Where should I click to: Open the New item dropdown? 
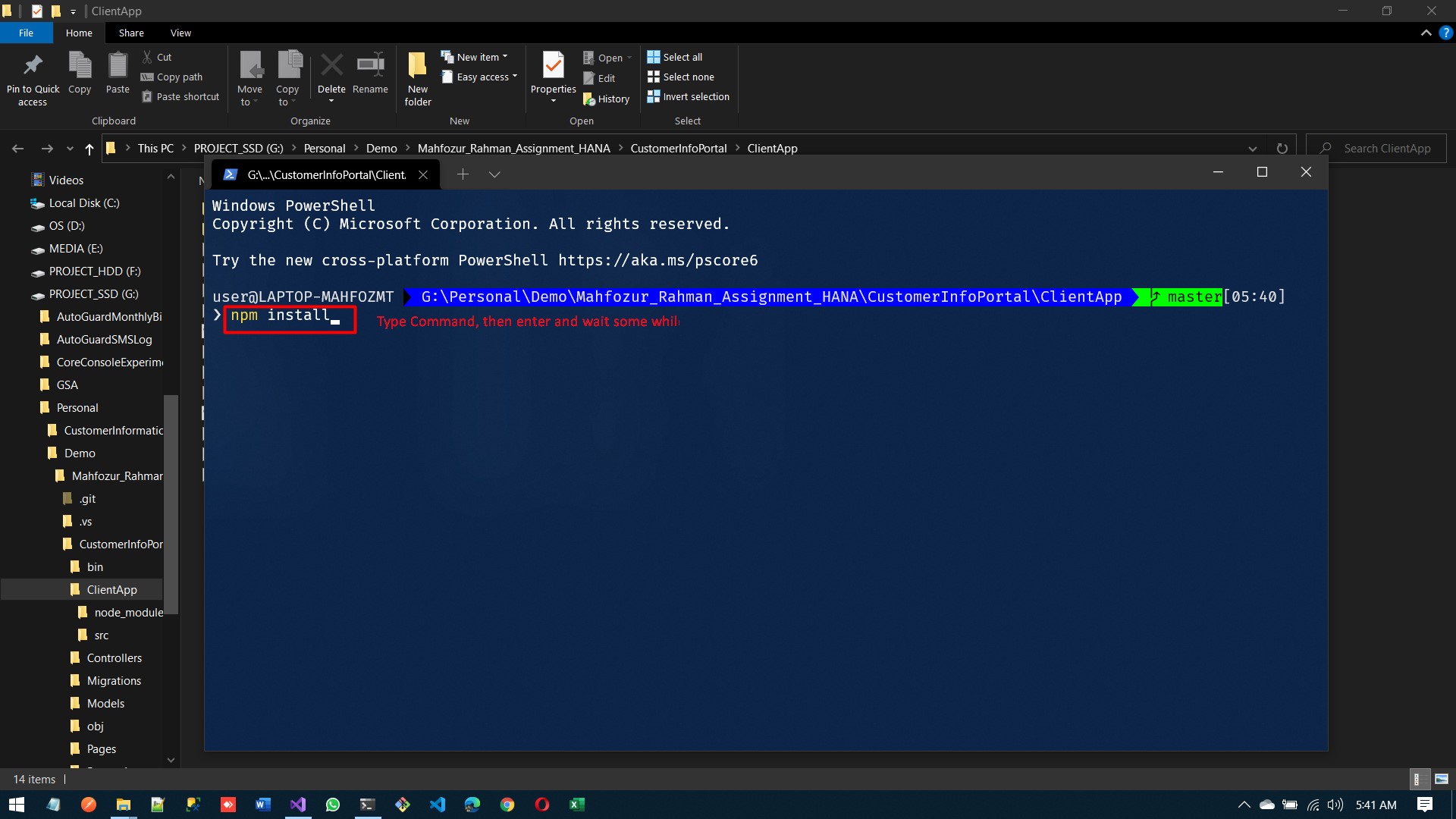pyautogui.click(x=475, y=57)
